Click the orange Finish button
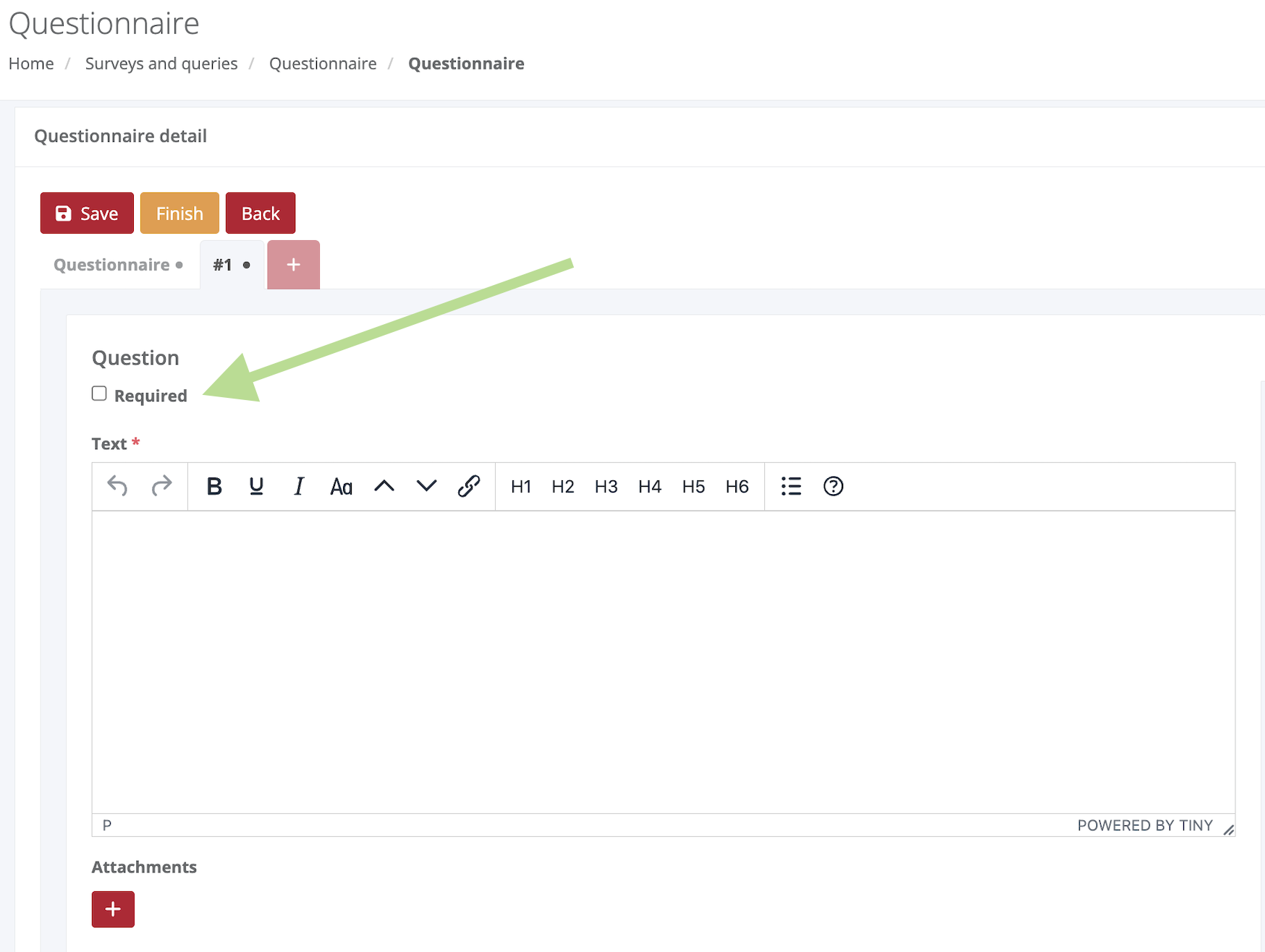Screen dimensions: 1265x952 click(179, 213)
